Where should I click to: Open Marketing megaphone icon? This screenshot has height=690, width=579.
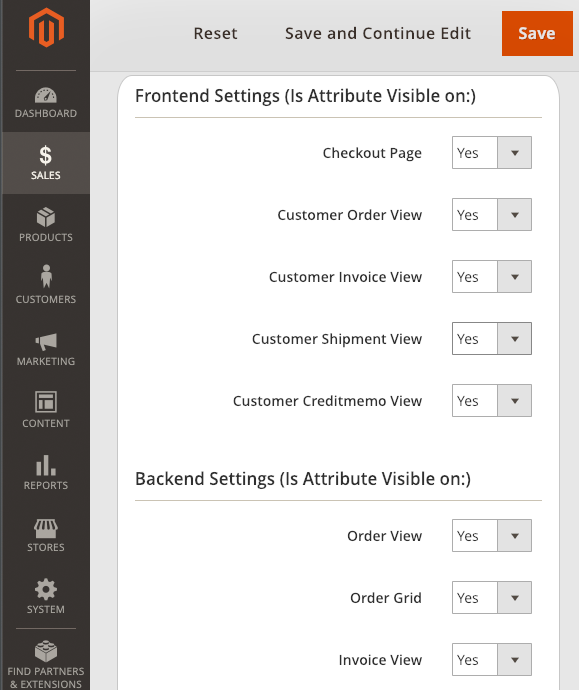pos(46,341)
